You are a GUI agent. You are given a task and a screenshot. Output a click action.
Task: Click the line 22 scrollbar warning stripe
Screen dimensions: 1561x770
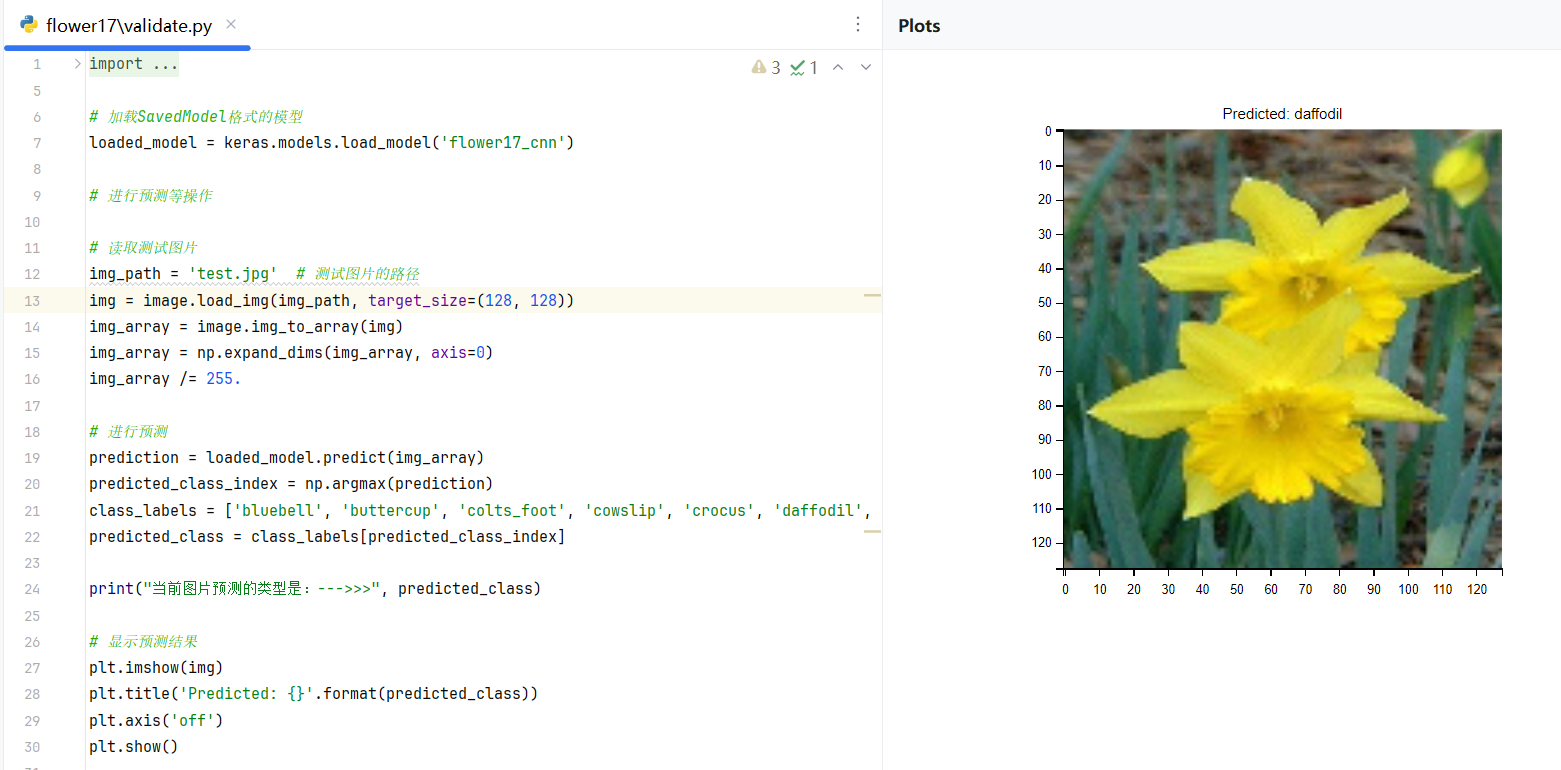point(872,532)
